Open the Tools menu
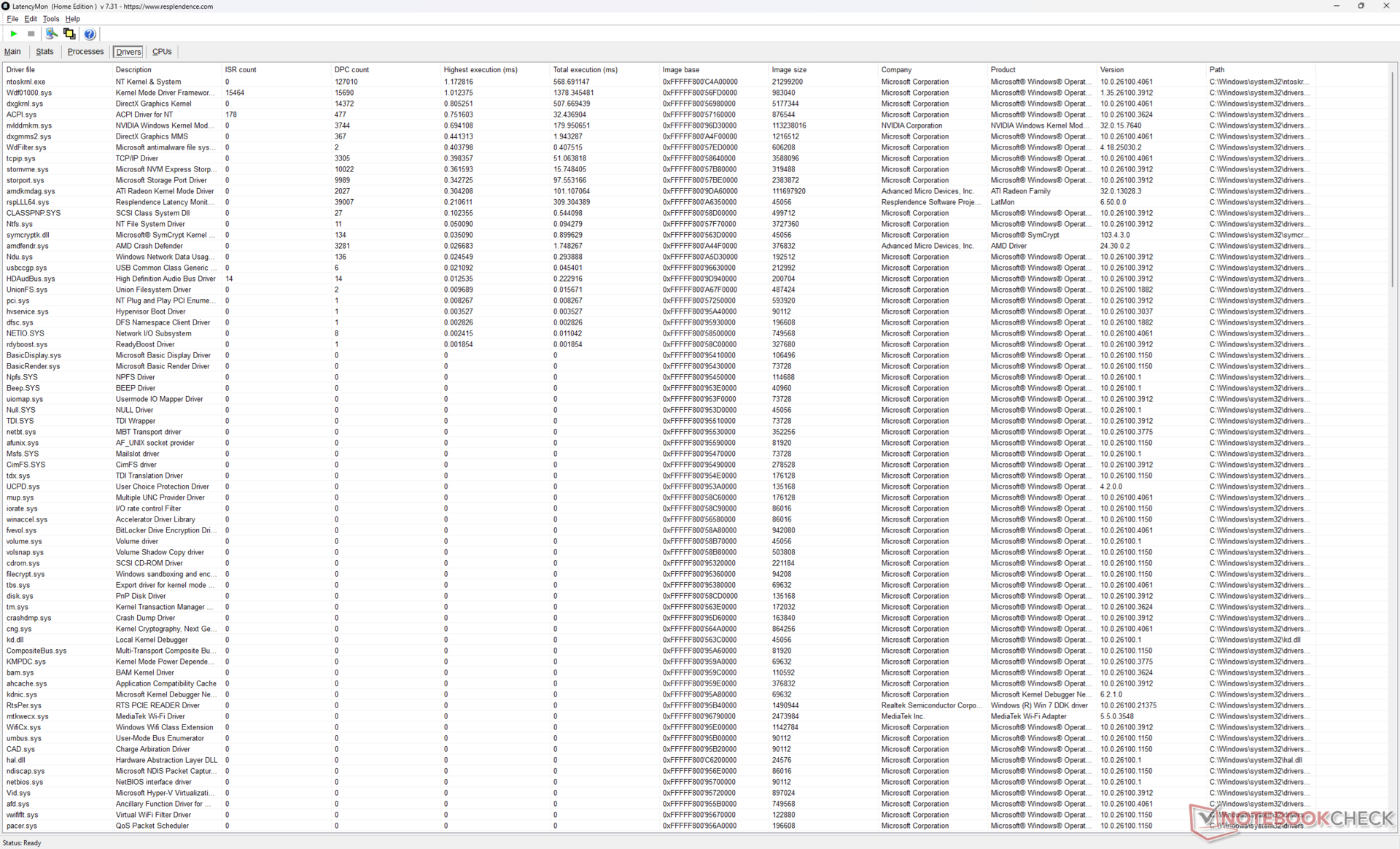 point(50,19)
